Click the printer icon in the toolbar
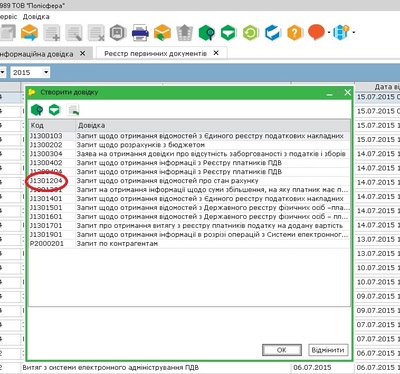400x374 pixels. pos(140,33)
